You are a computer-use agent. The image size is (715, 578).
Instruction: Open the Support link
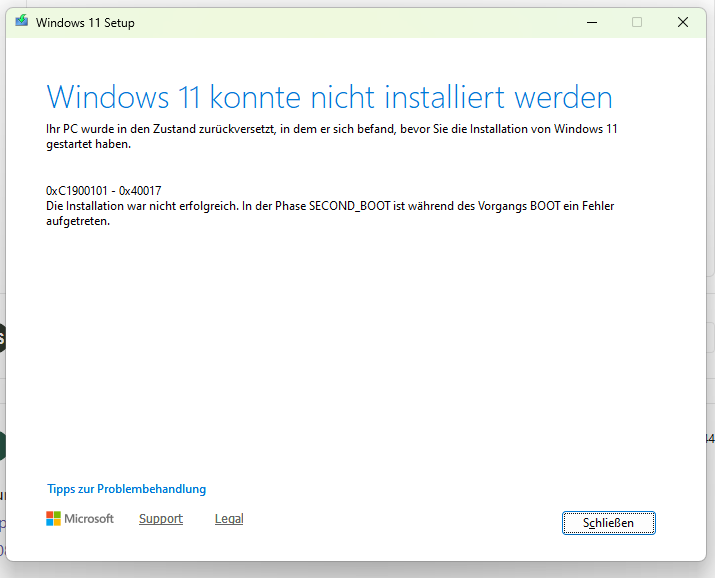(161, 519)
